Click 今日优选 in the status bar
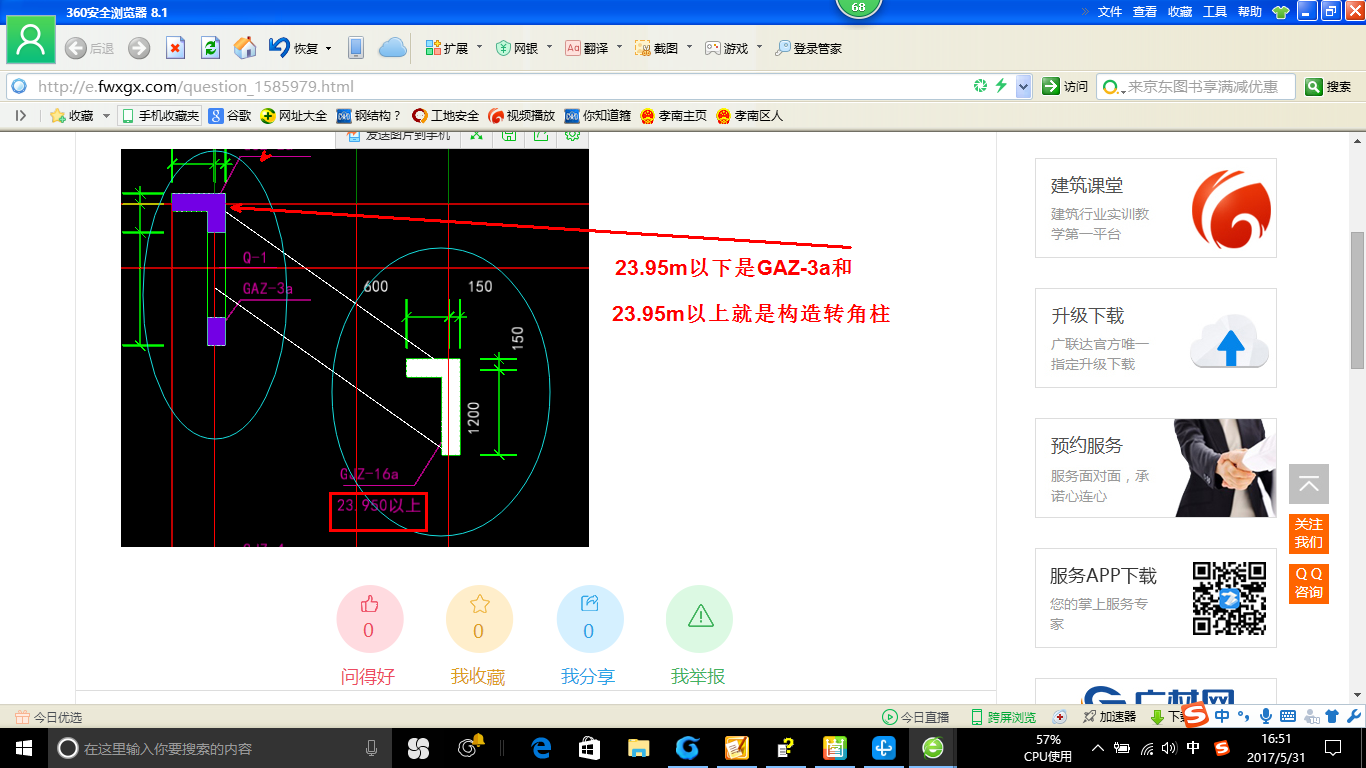 coord(48,717)
